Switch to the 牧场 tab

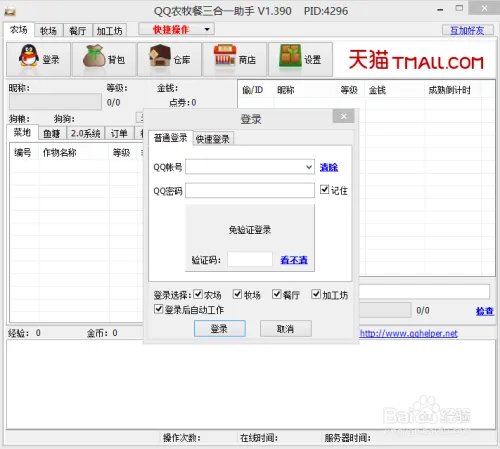click(x=48, y=31)
